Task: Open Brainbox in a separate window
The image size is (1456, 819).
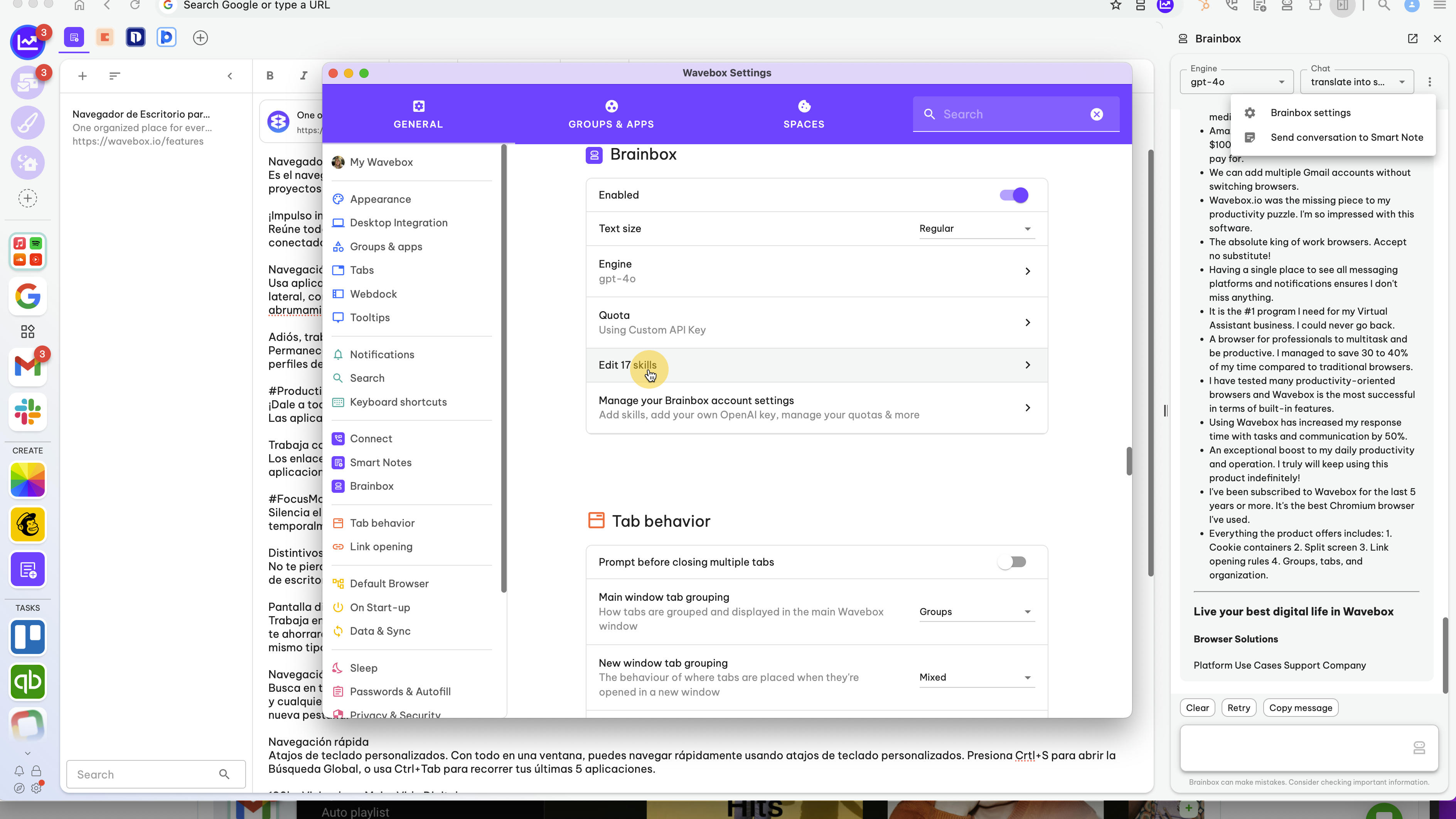Action: (1412, 39)
